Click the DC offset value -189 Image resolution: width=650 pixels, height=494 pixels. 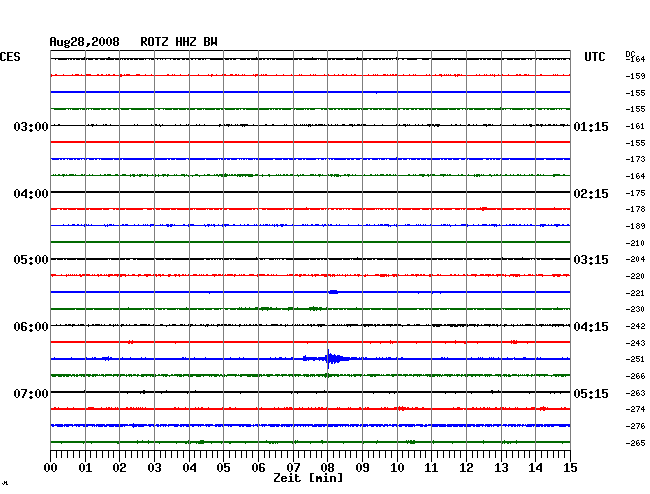(x=635, y=226)
